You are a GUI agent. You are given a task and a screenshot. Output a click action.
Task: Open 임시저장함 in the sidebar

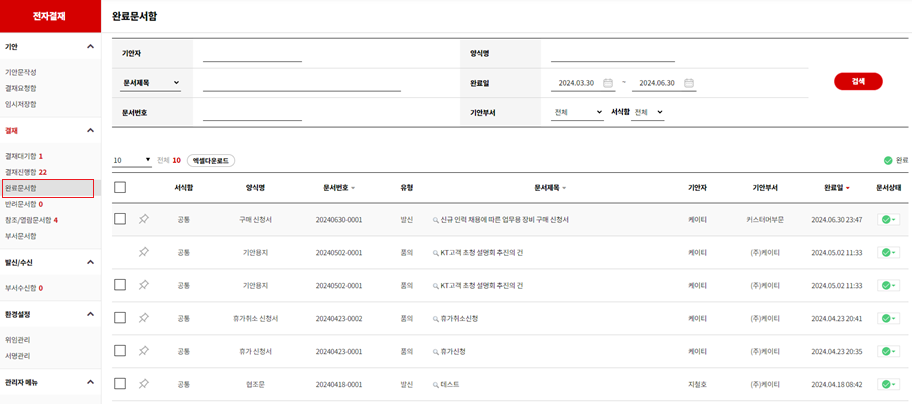(x=20, y=104)
